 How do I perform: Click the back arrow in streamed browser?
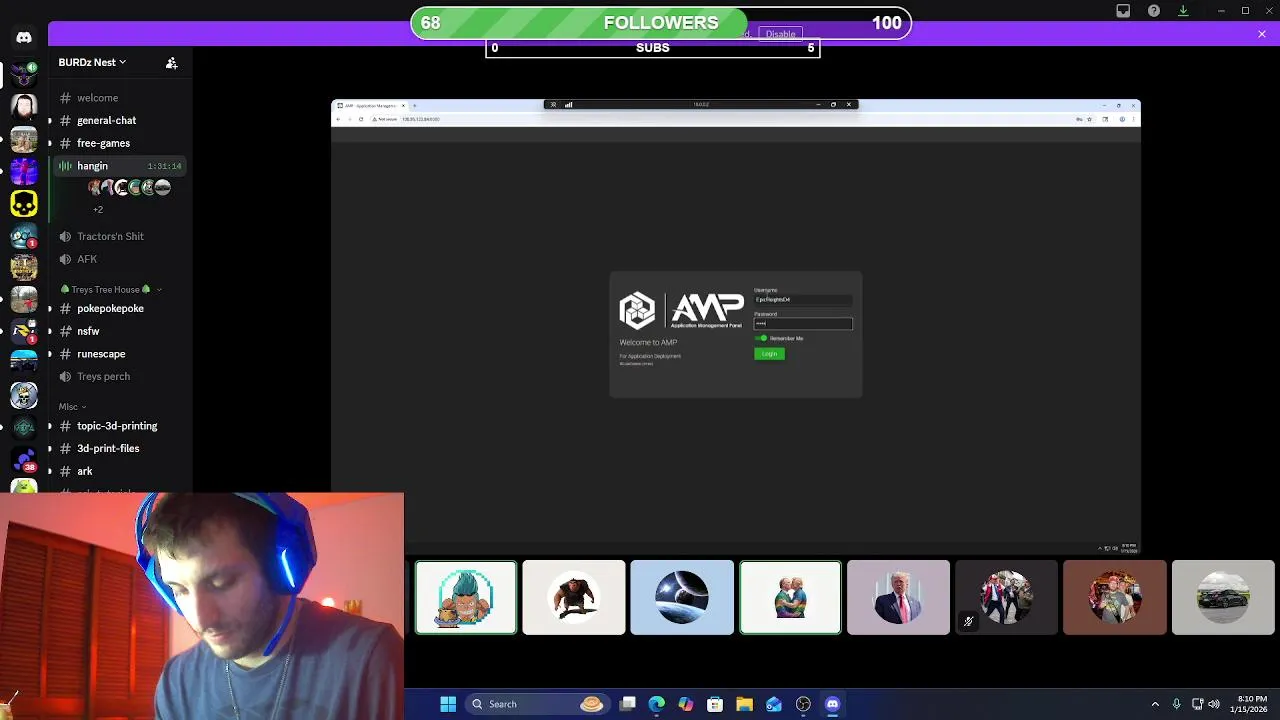pos(338,119)
